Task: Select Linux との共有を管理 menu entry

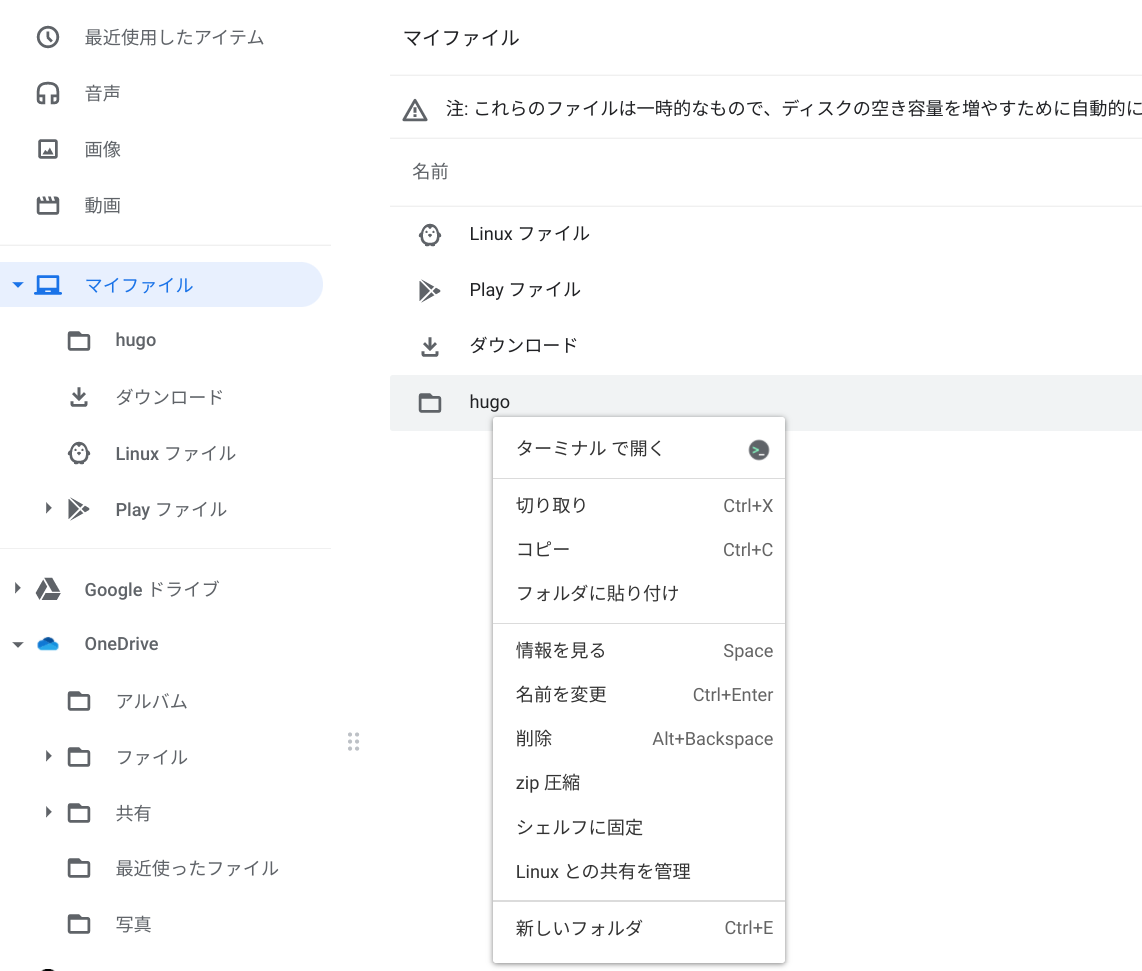Action: [x=603, y=872]
